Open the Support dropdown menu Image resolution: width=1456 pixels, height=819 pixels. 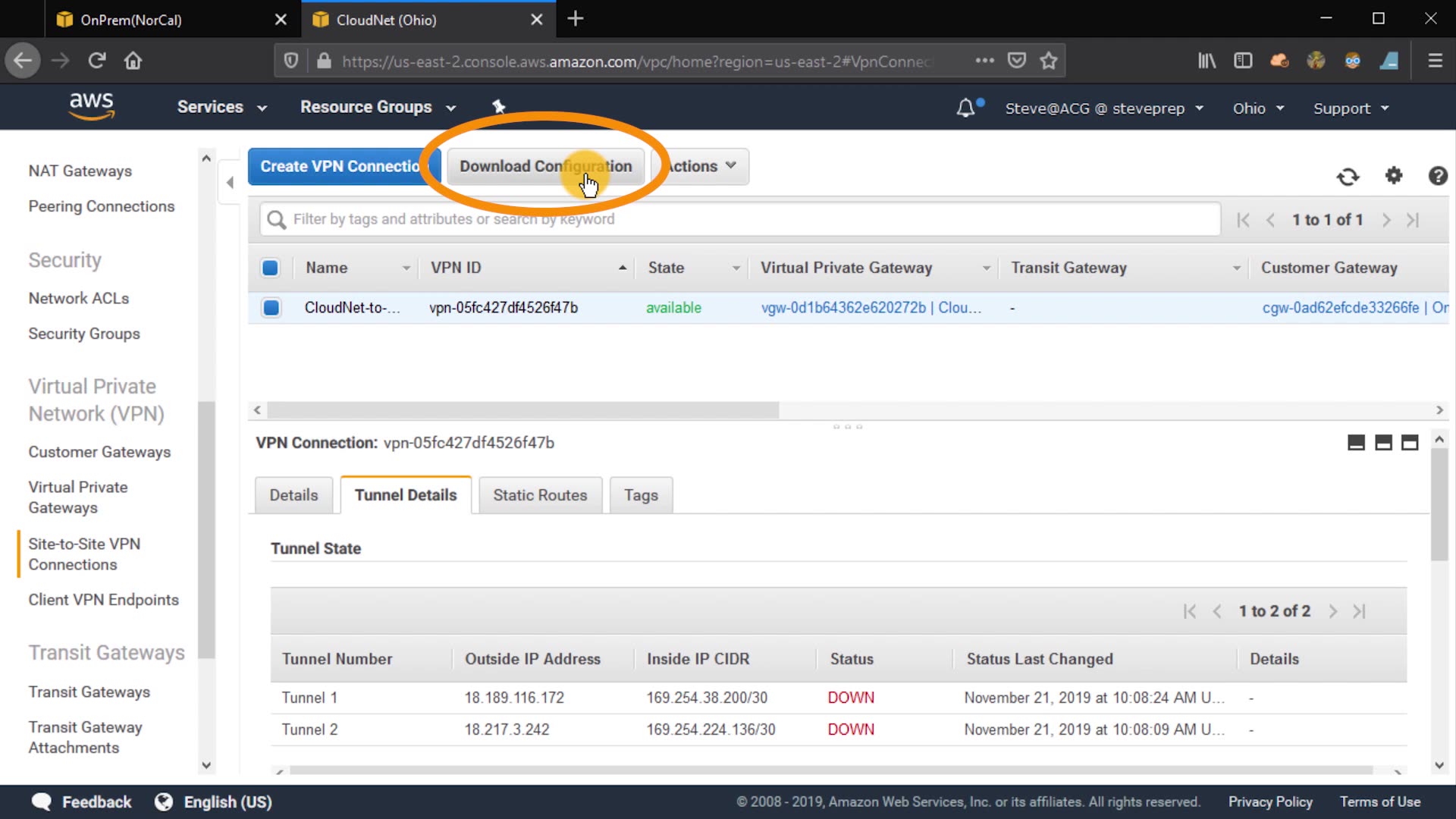[x=1351, y=108]
